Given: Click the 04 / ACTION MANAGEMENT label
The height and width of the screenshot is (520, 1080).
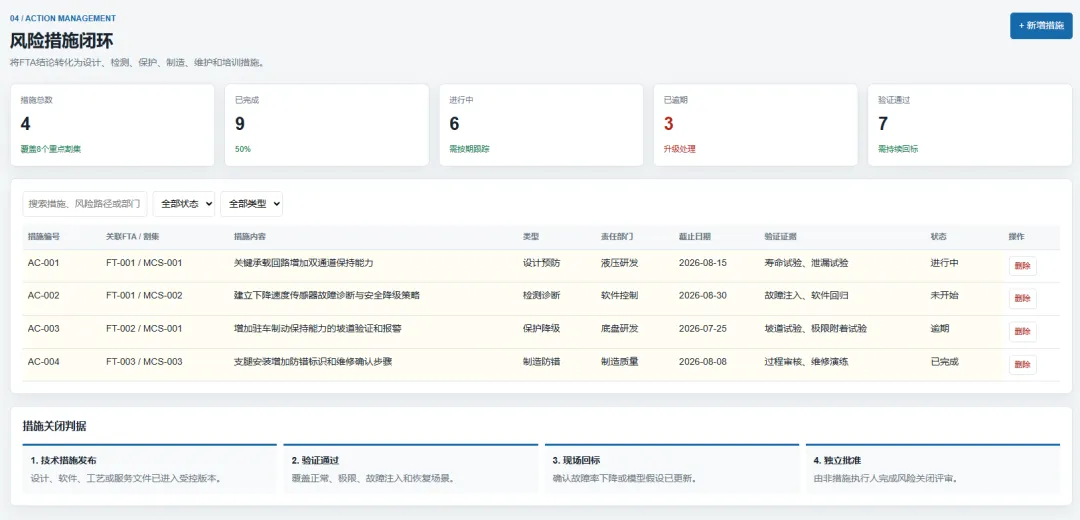Looking at the screenshot, I should coord(63,19).
